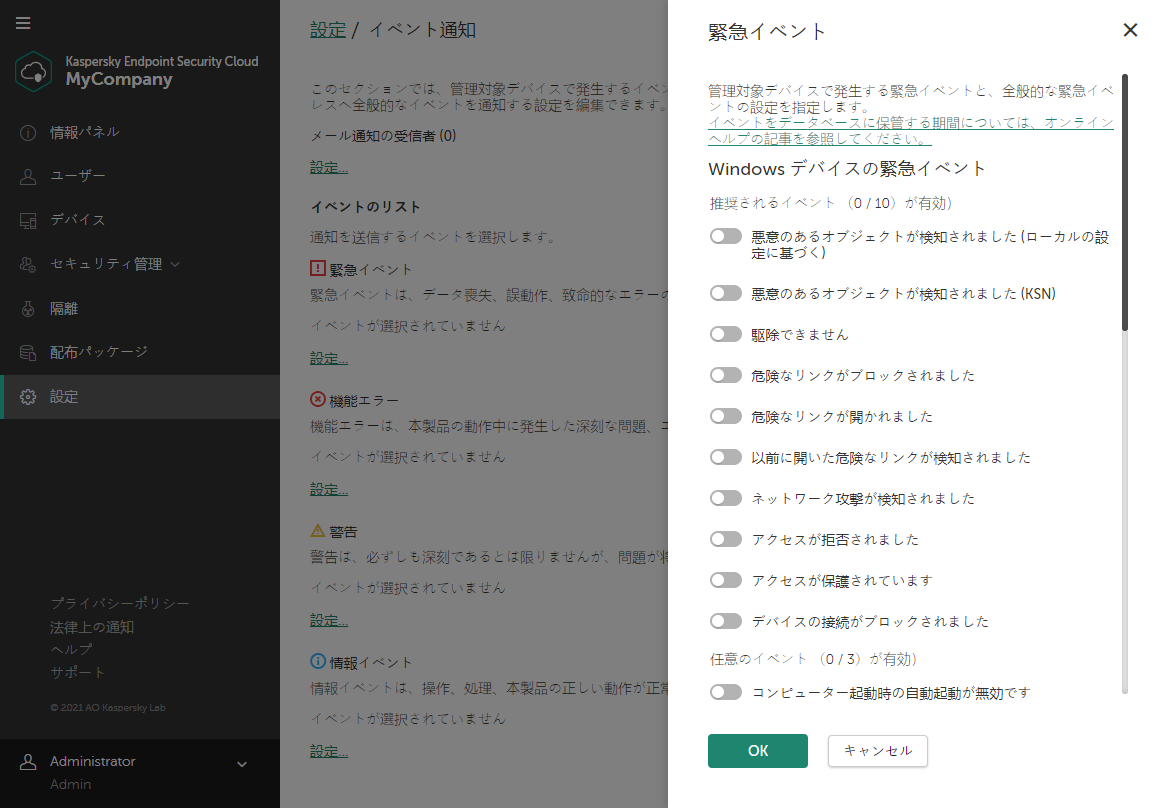
Task: Close the 緊急イベント panel
Action: point(1130,30)
